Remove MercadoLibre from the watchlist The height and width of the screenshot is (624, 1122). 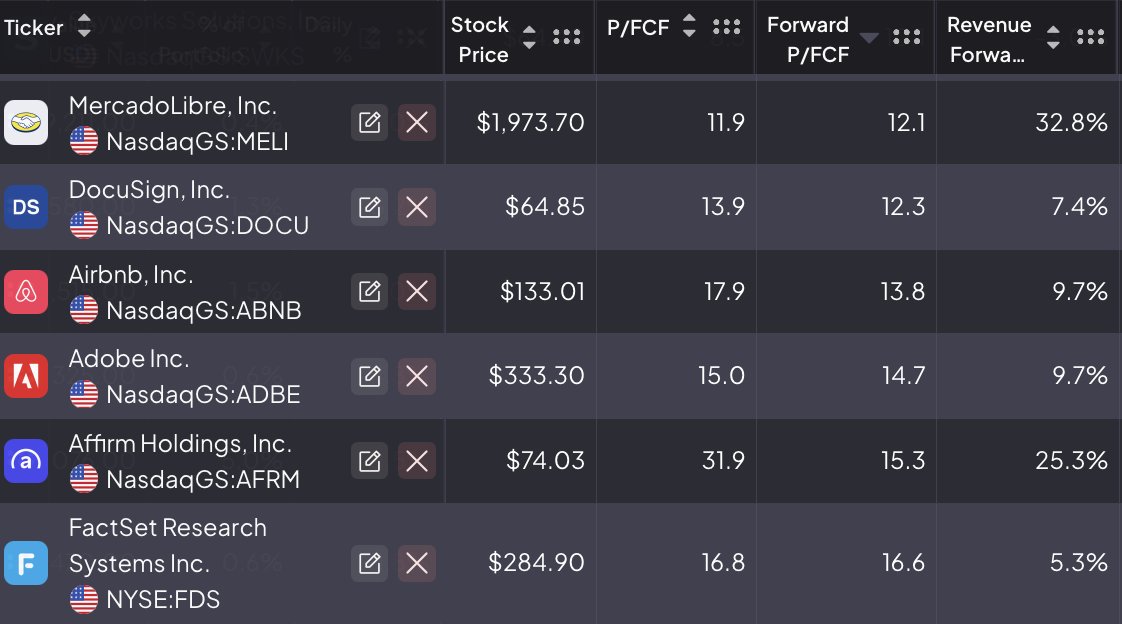pos(417,123)
